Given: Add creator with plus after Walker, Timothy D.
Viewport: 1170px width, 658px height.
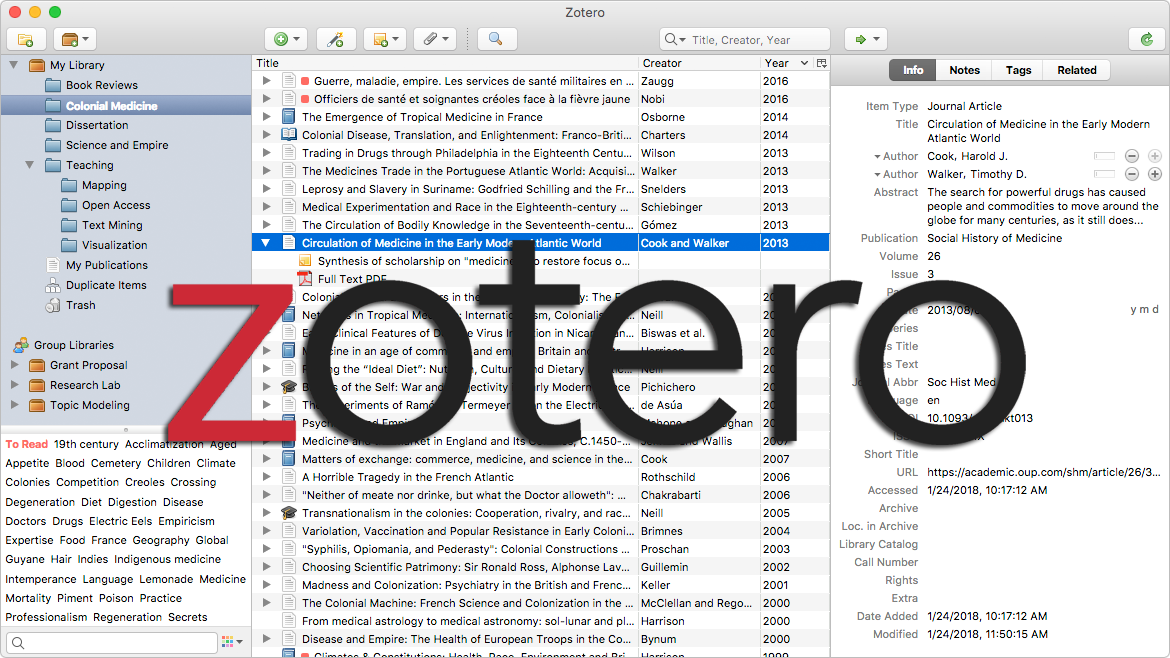Looking at the screenshot, I should pos(1154,174).
